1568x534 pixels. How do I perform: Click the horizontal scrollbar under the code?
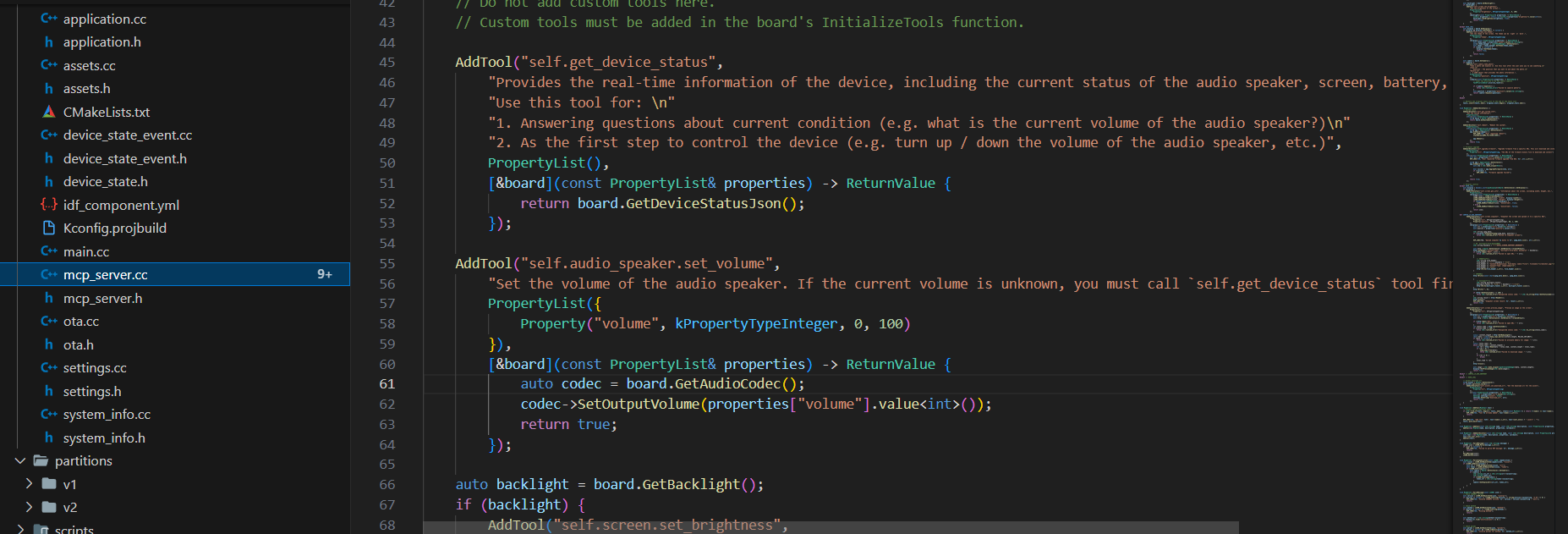coord(831,528)
